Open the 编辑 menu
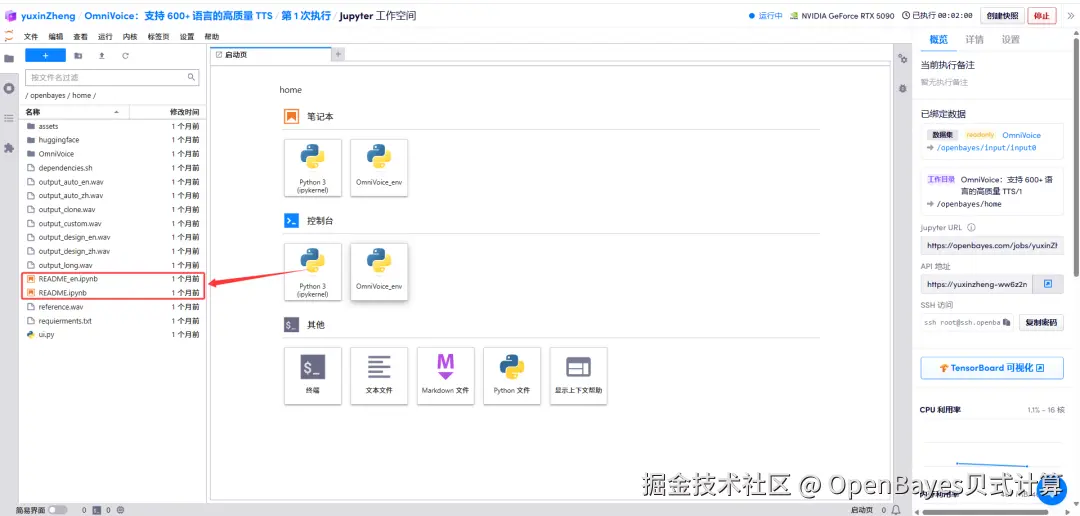The image size is (1080, 516). (x=56, y=37)
